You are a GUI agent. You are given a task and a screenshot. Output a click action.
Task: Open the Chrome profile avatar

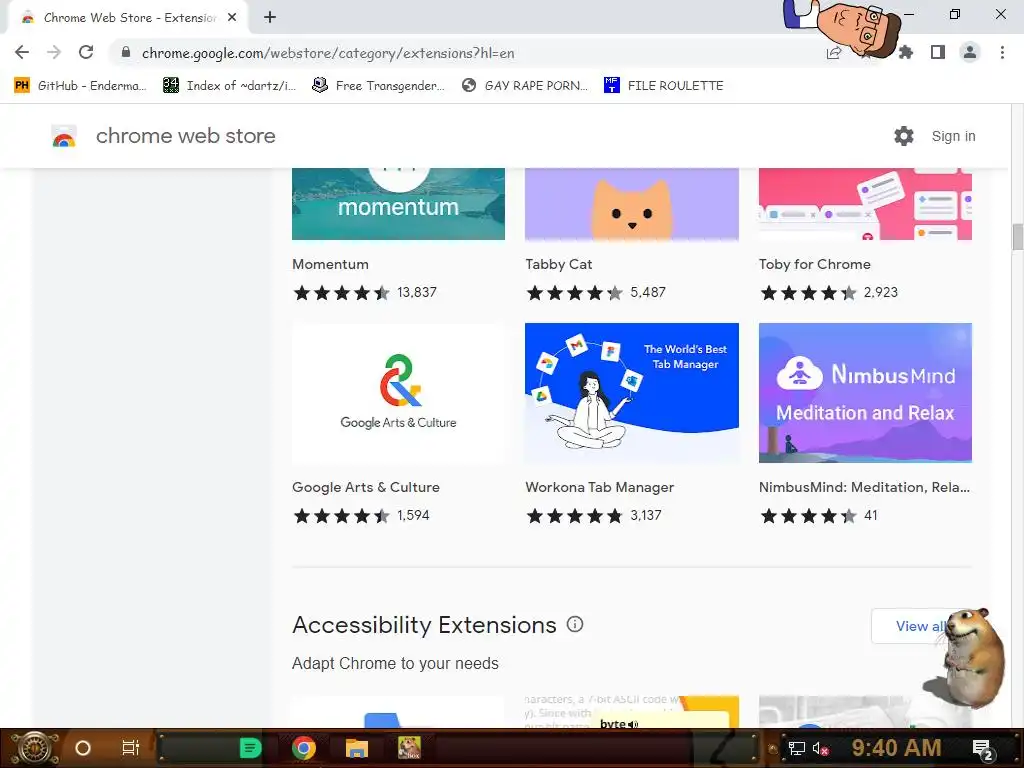tap(970, 52)
